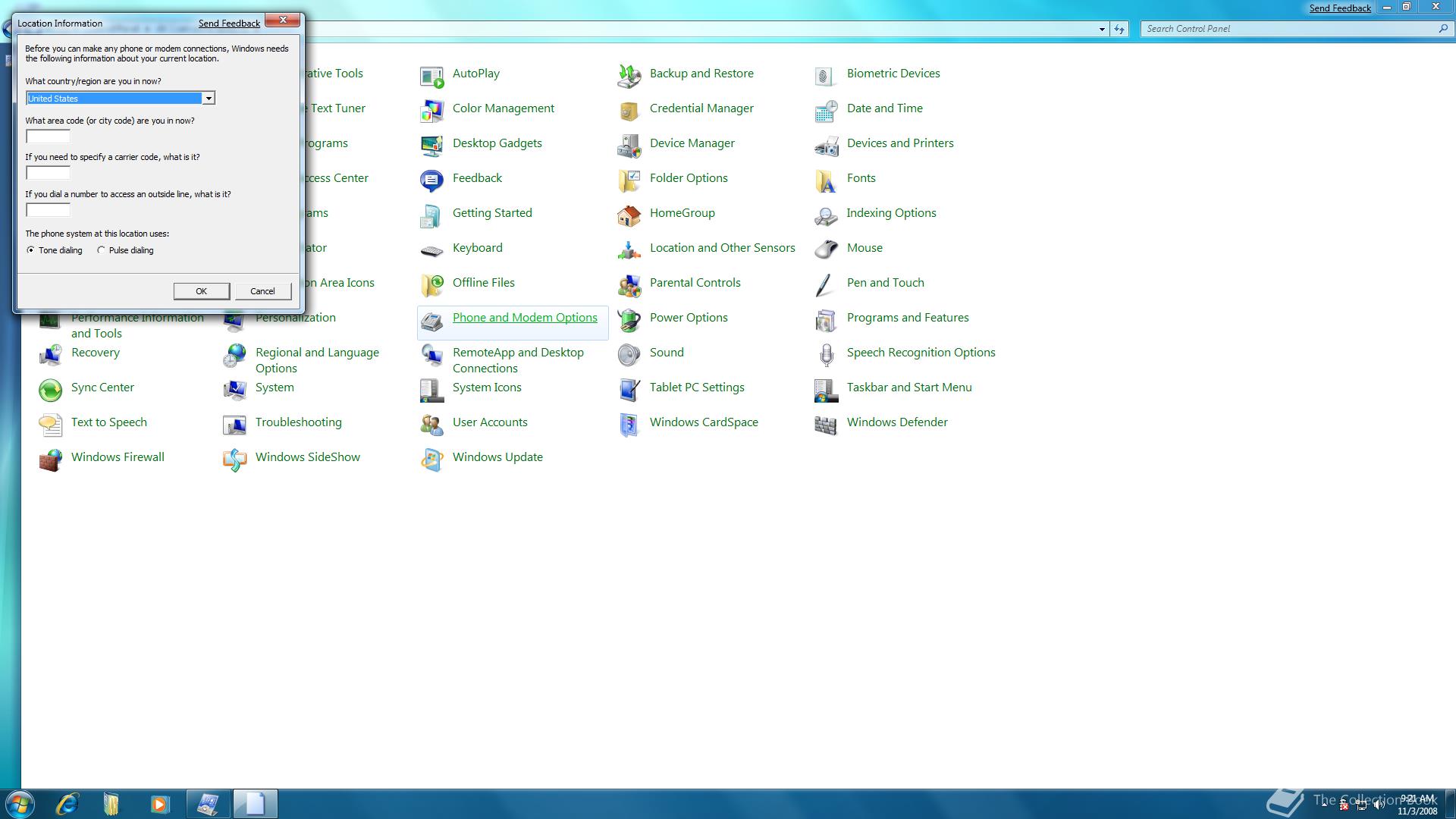
Task: Open Regional and Language Options link
Action: click(317, 360)
